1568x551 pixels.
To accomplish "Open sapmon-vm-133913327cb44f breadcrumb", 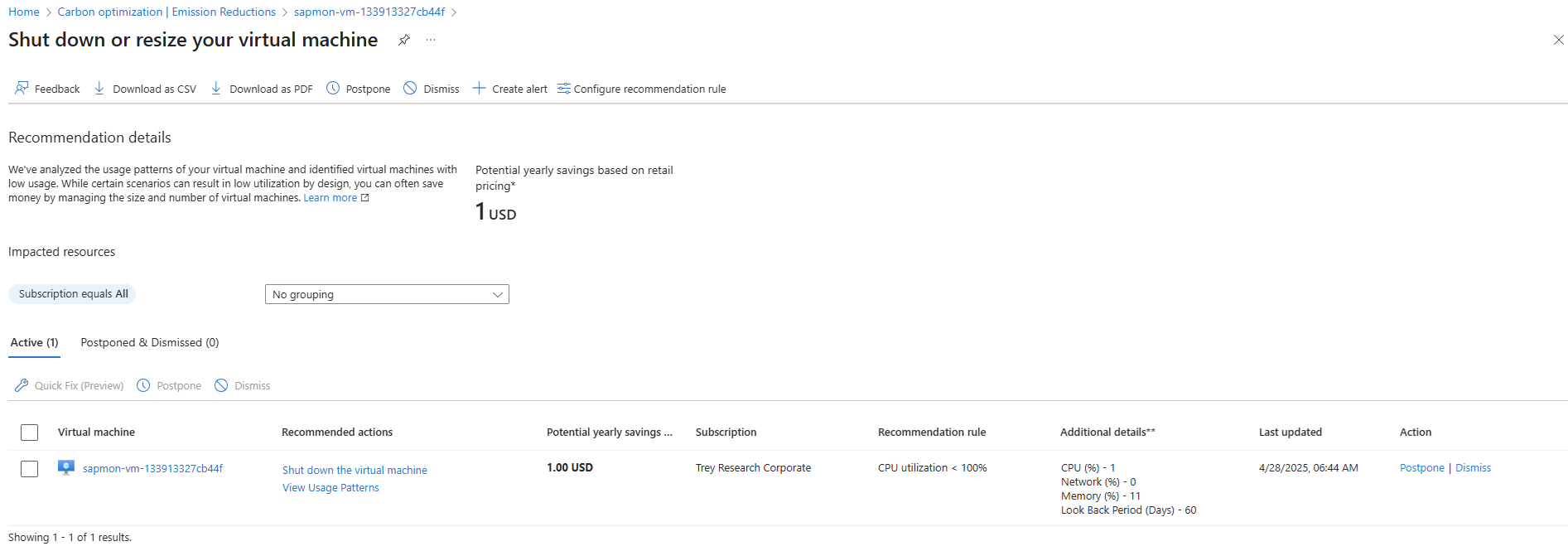I will pos(369,12).
